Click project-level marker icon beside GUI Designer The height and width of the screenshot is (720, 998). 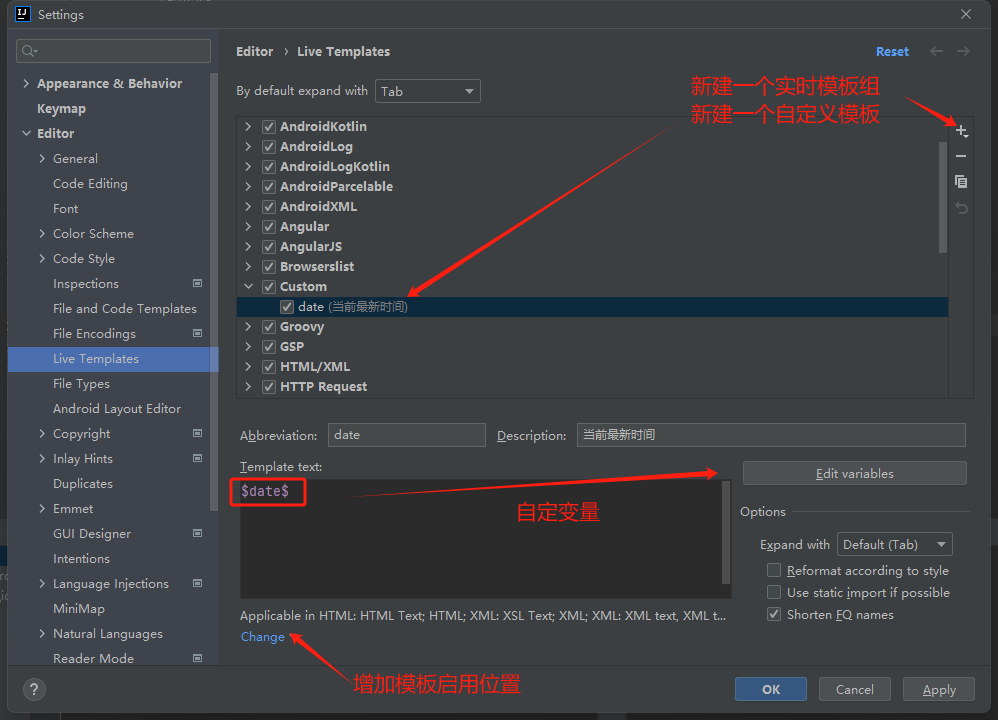tap(197, 533)
